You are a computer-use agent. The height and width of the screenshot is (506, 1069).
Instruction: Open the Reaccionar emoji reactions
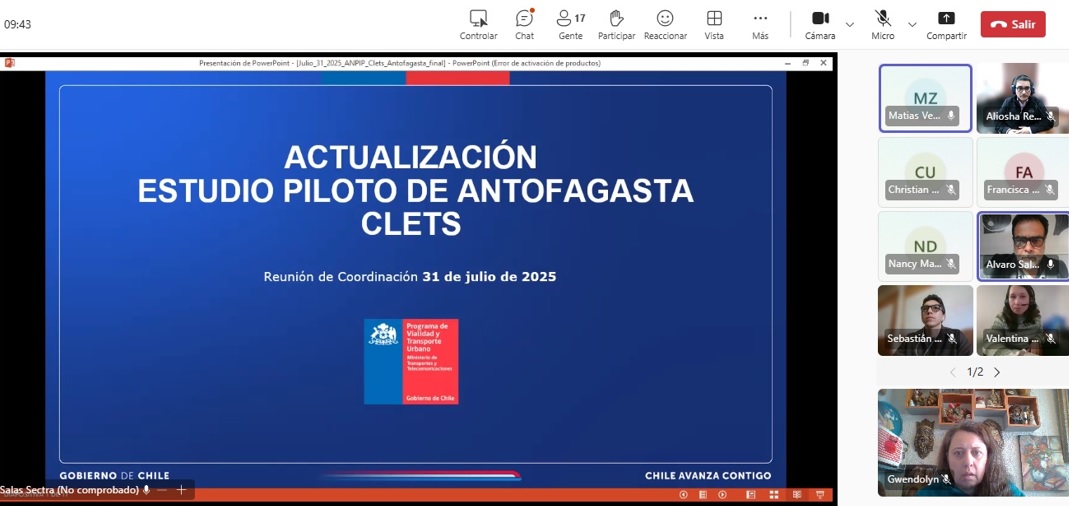point(665,24)
